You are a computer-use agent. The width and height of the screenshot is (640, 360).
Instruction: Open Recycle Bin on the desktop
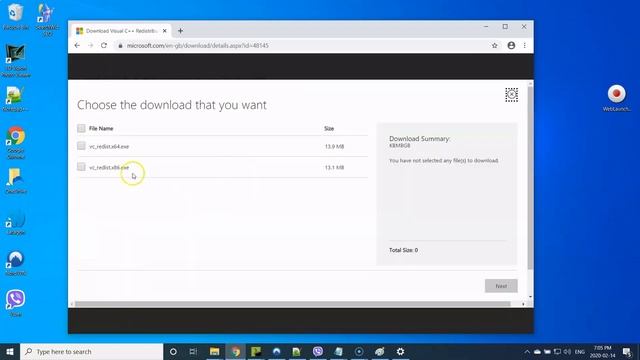(16, 17)
